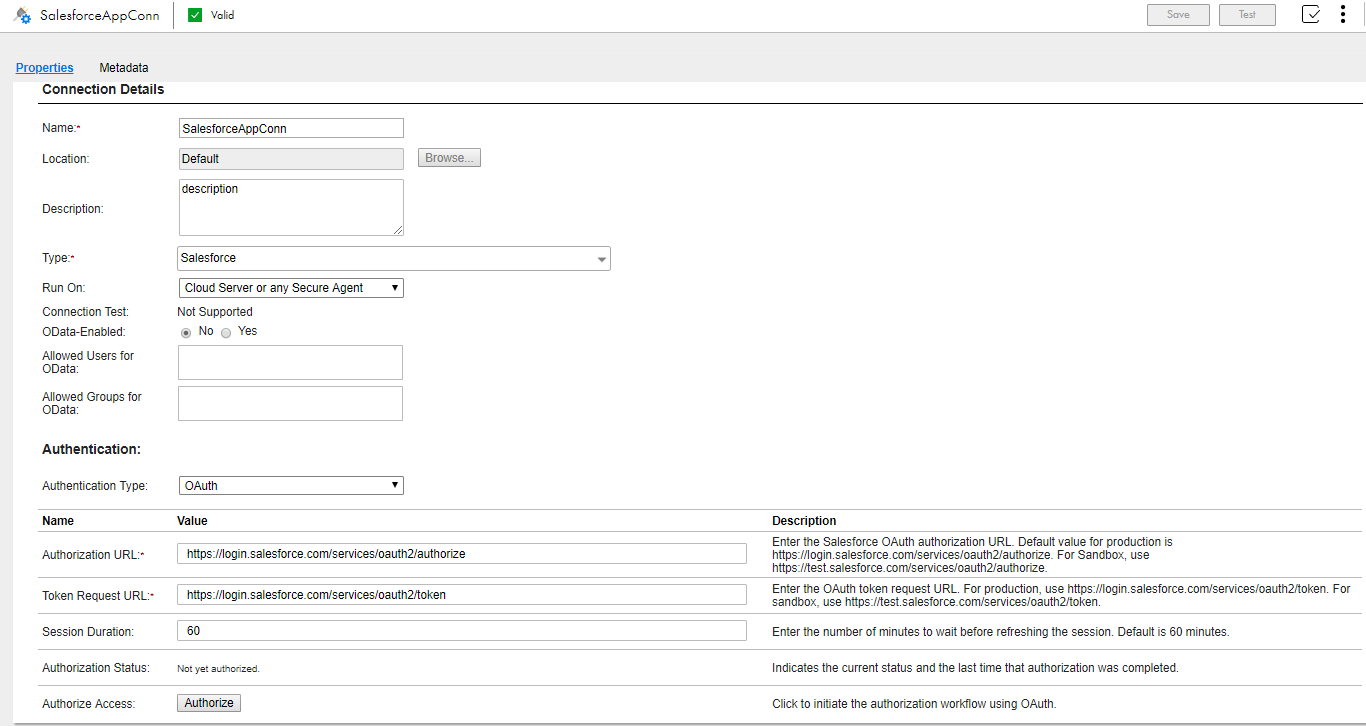Click the Browse button

pyautogui.click(x=449, y=158)
